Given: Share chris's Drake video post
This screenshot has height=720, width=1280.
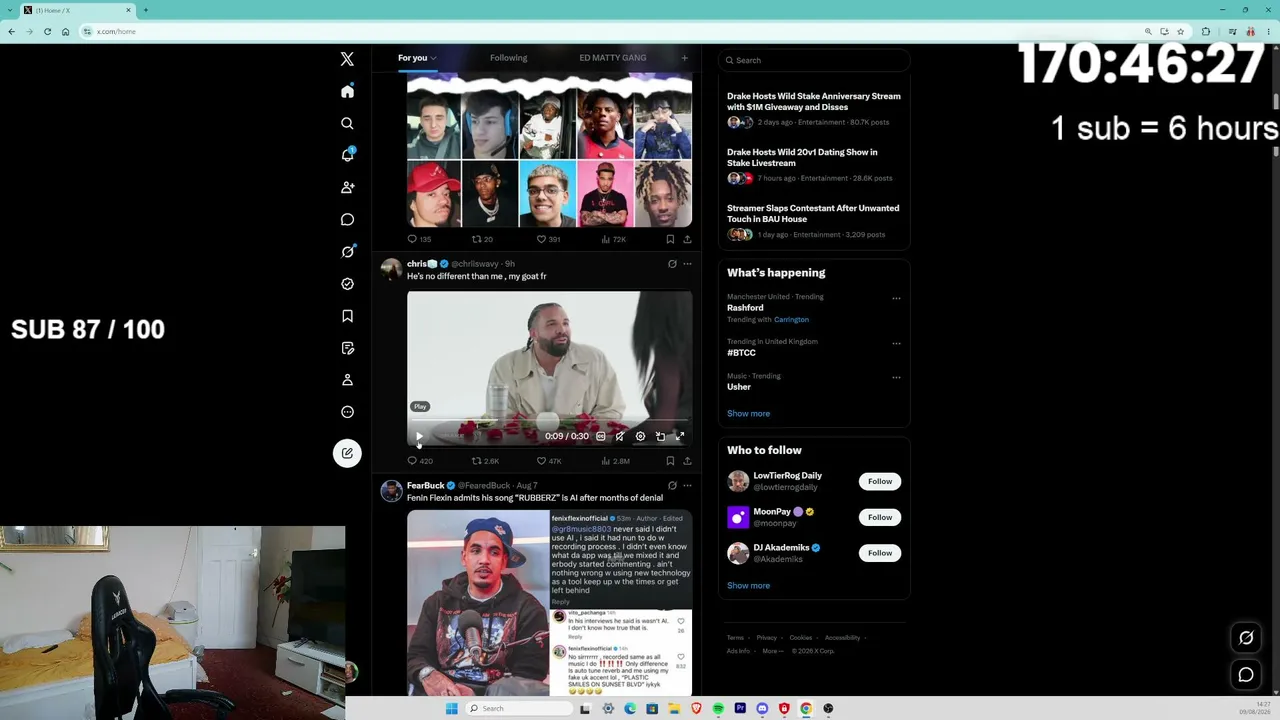Looking at the screenshot, I should click(687, 461).
